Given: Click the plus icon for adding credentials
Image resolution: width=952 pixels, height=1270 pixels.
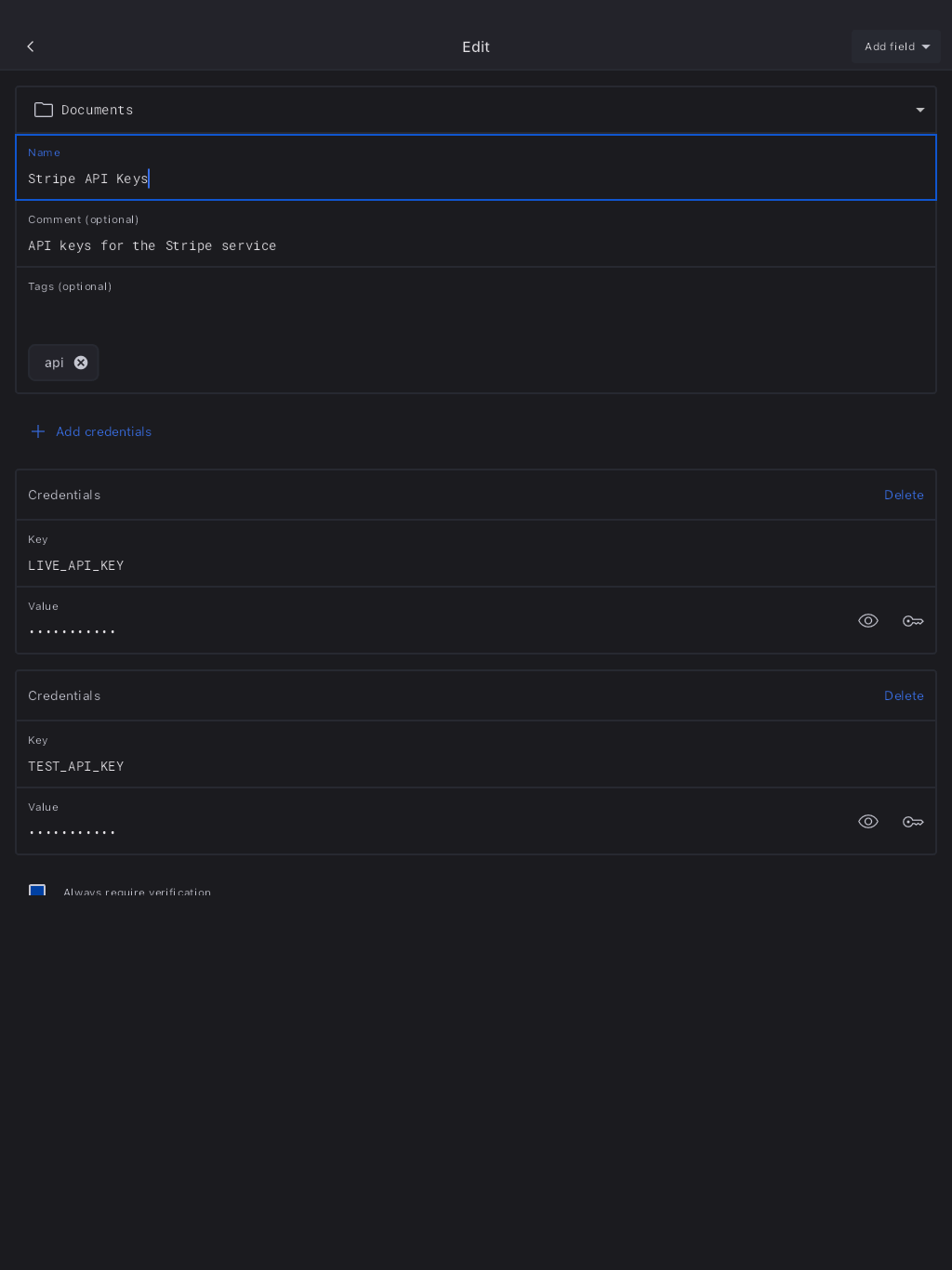Looking at the screenshot, I should 38,431.
